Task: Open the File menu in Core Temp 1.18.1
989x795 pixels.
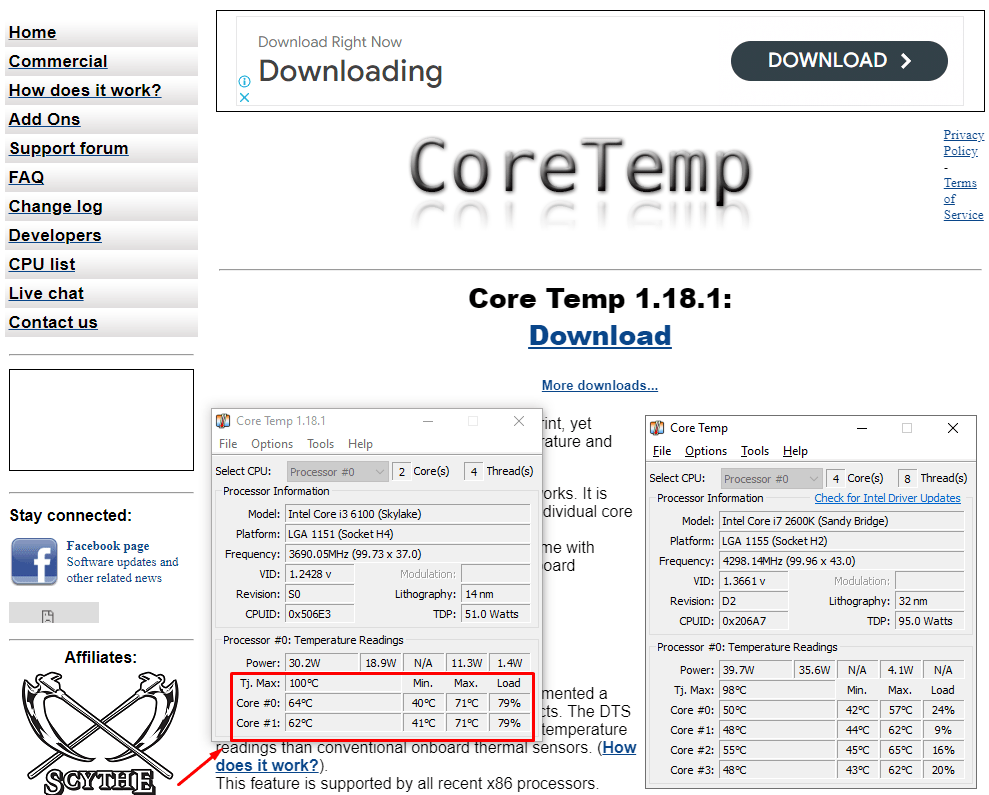Action: pos(227,443)
